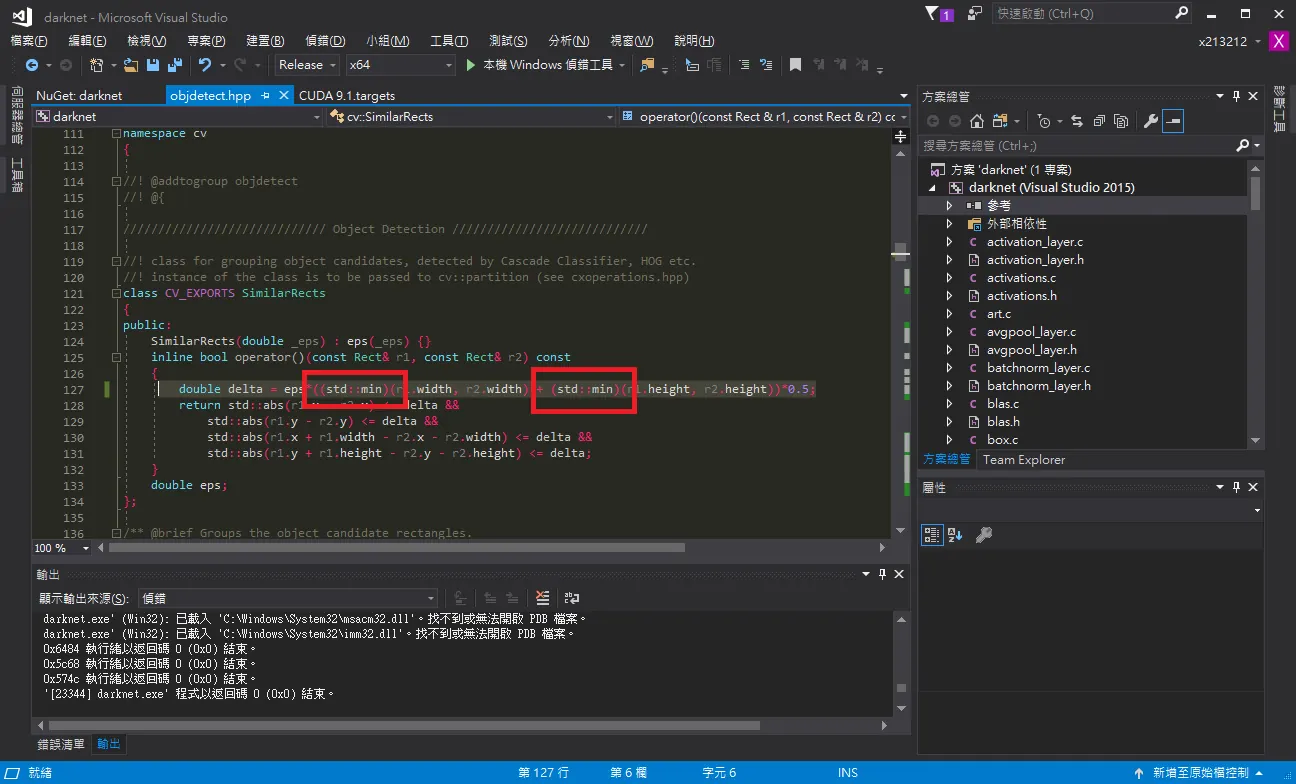Viewport: 1296px width, 784px height.
Task: Toggle word wrap in Output panel
Action: tap(572, 598)
